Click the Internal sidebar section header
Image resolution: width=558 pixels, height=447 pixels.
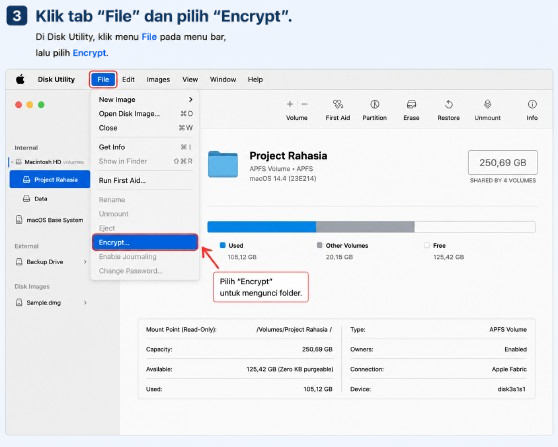pyautogui.click(x=26, y=148)
